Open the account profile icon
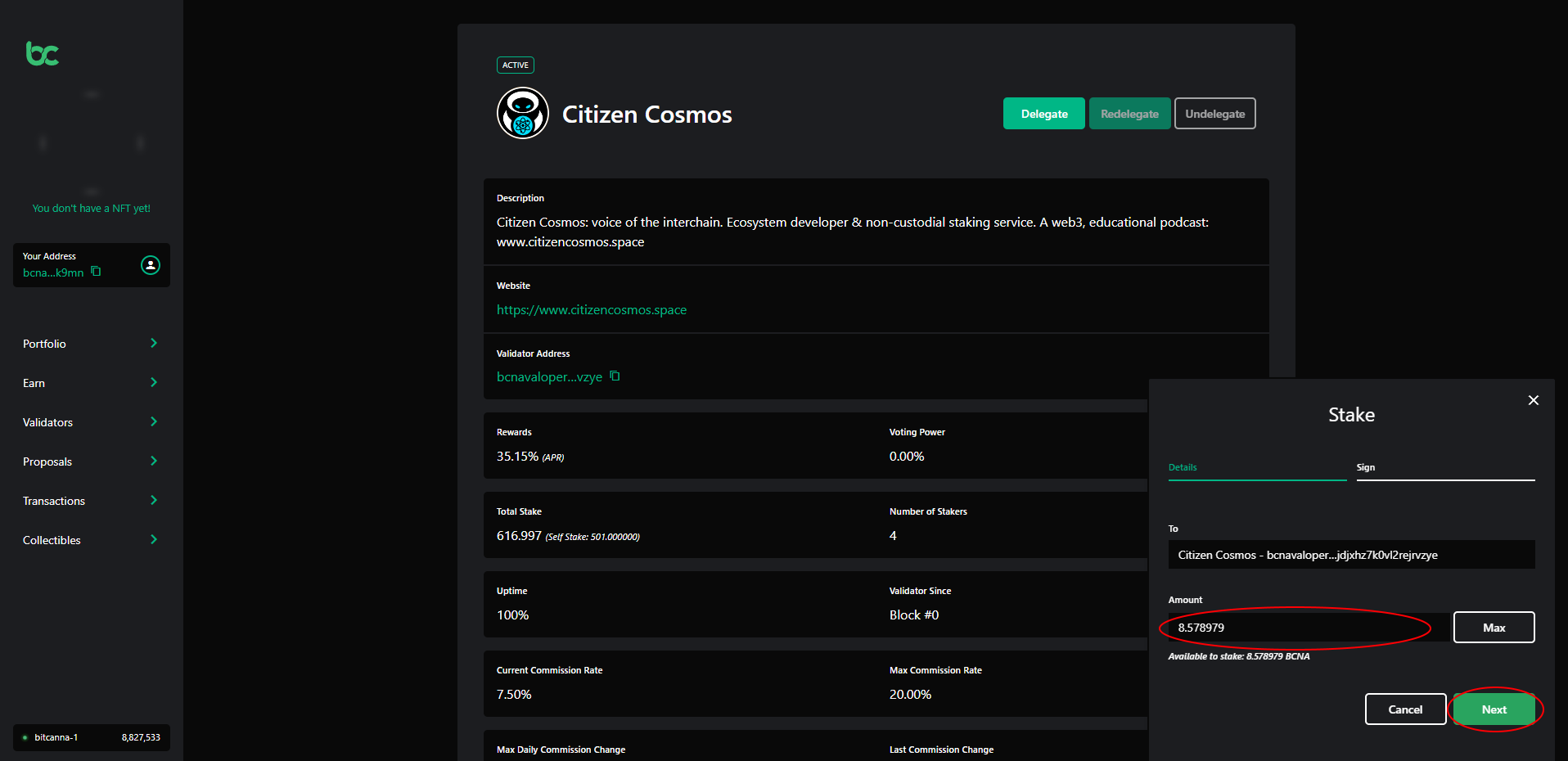 pyautogui.click(x=151, y=265)
